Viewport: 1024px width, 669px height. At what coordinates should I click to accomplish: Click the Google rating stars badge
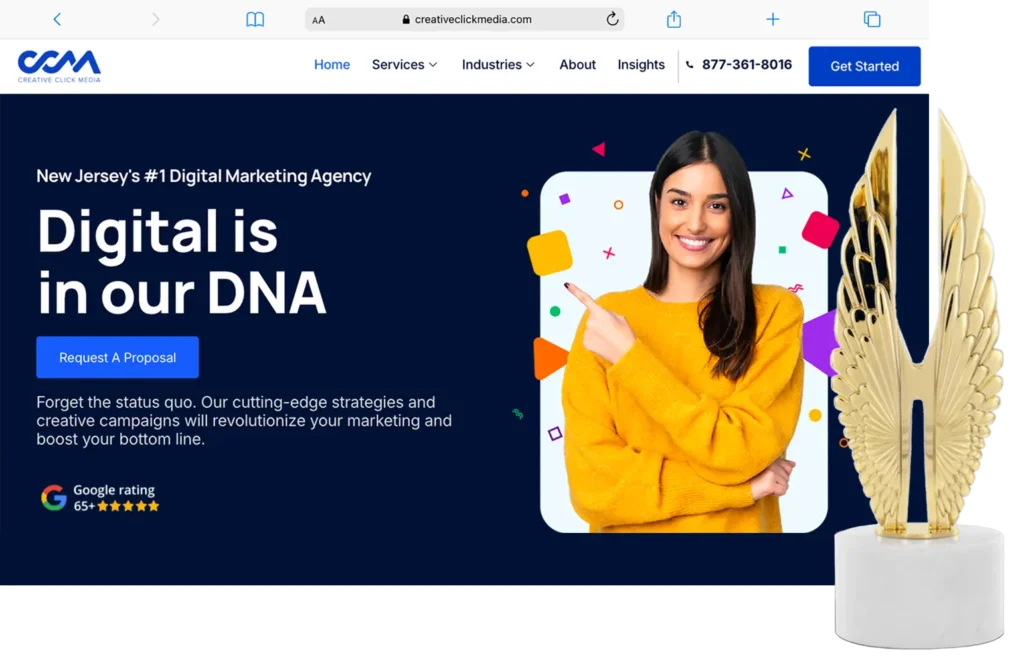pos(100,498)
